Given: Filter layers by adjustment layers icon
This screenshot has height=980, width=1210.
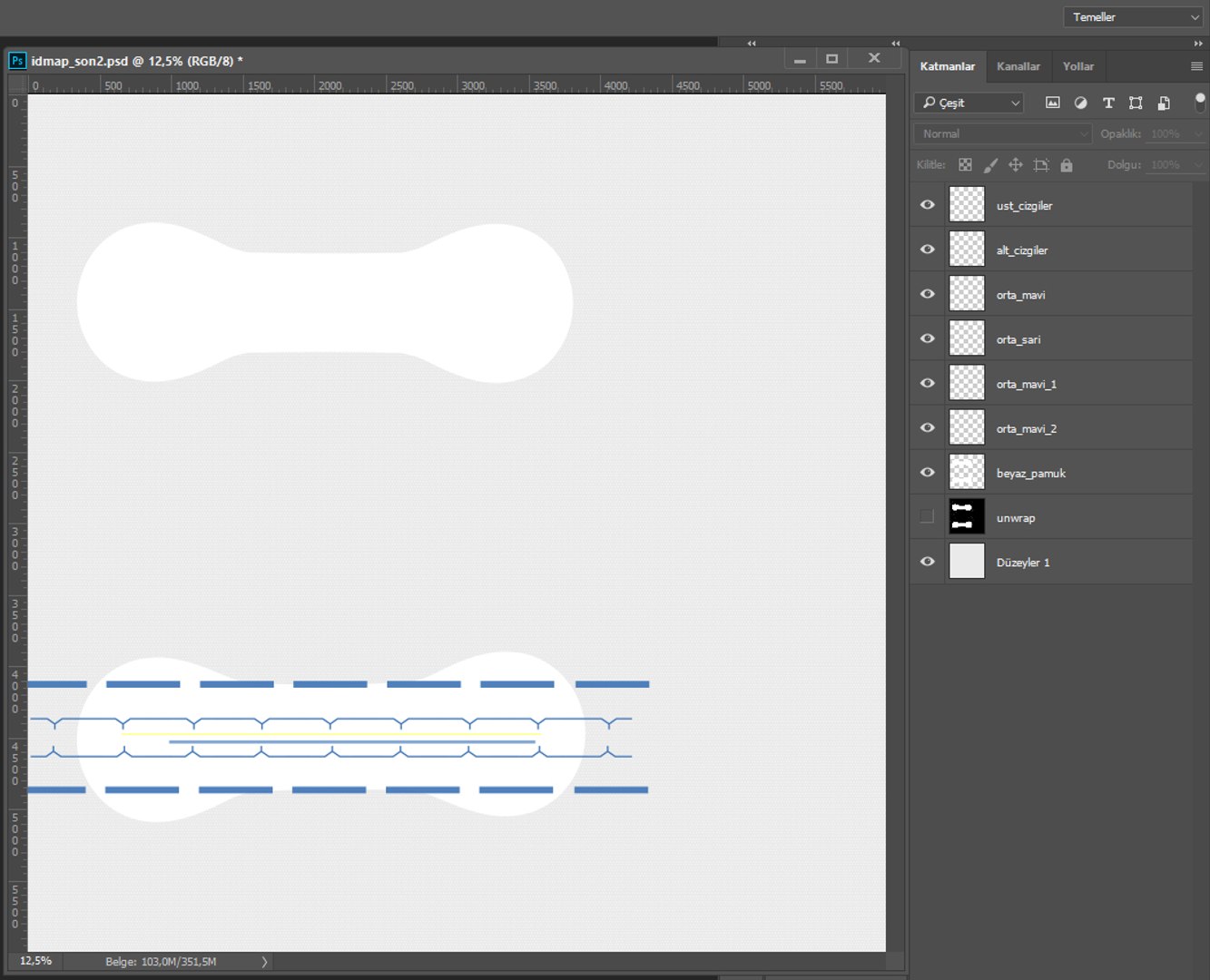Looking at the screenshot, I should tap(1080, 103).
